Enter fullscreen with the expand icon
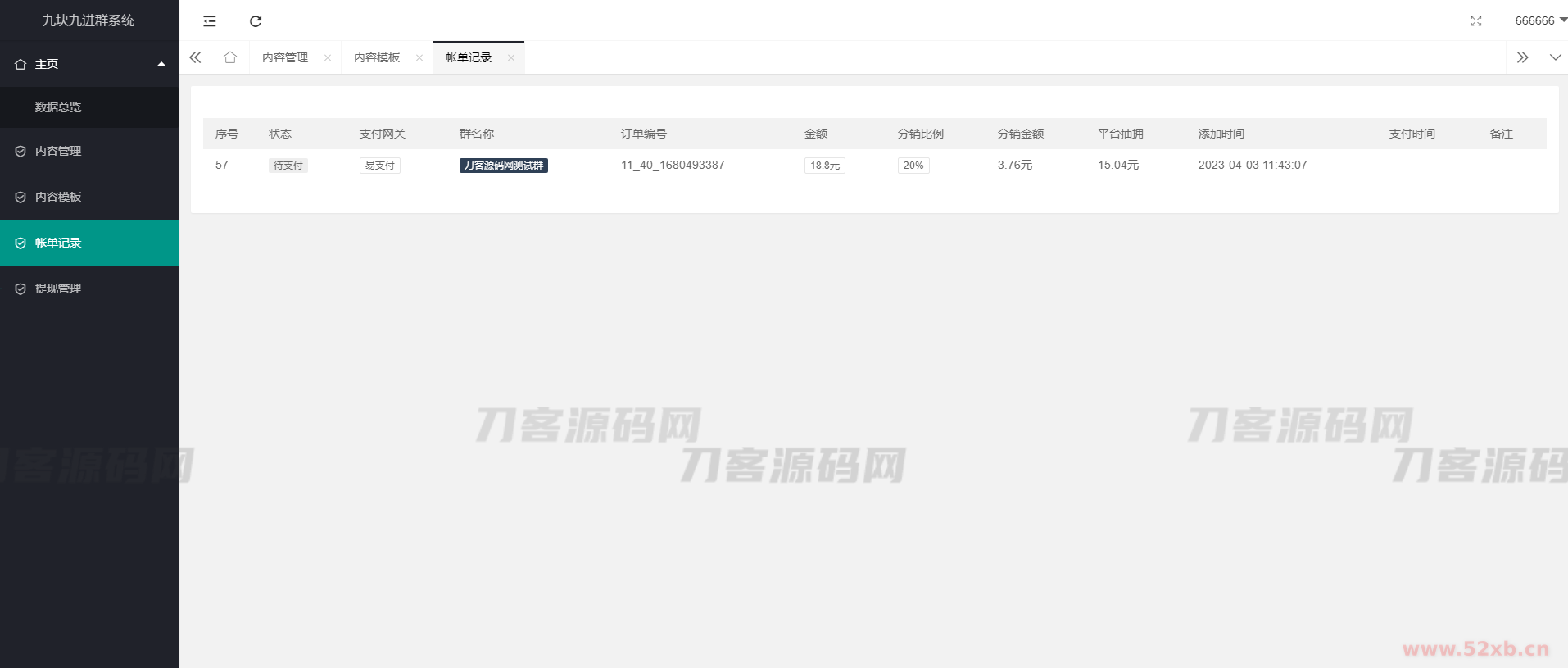 (1475, 21)
